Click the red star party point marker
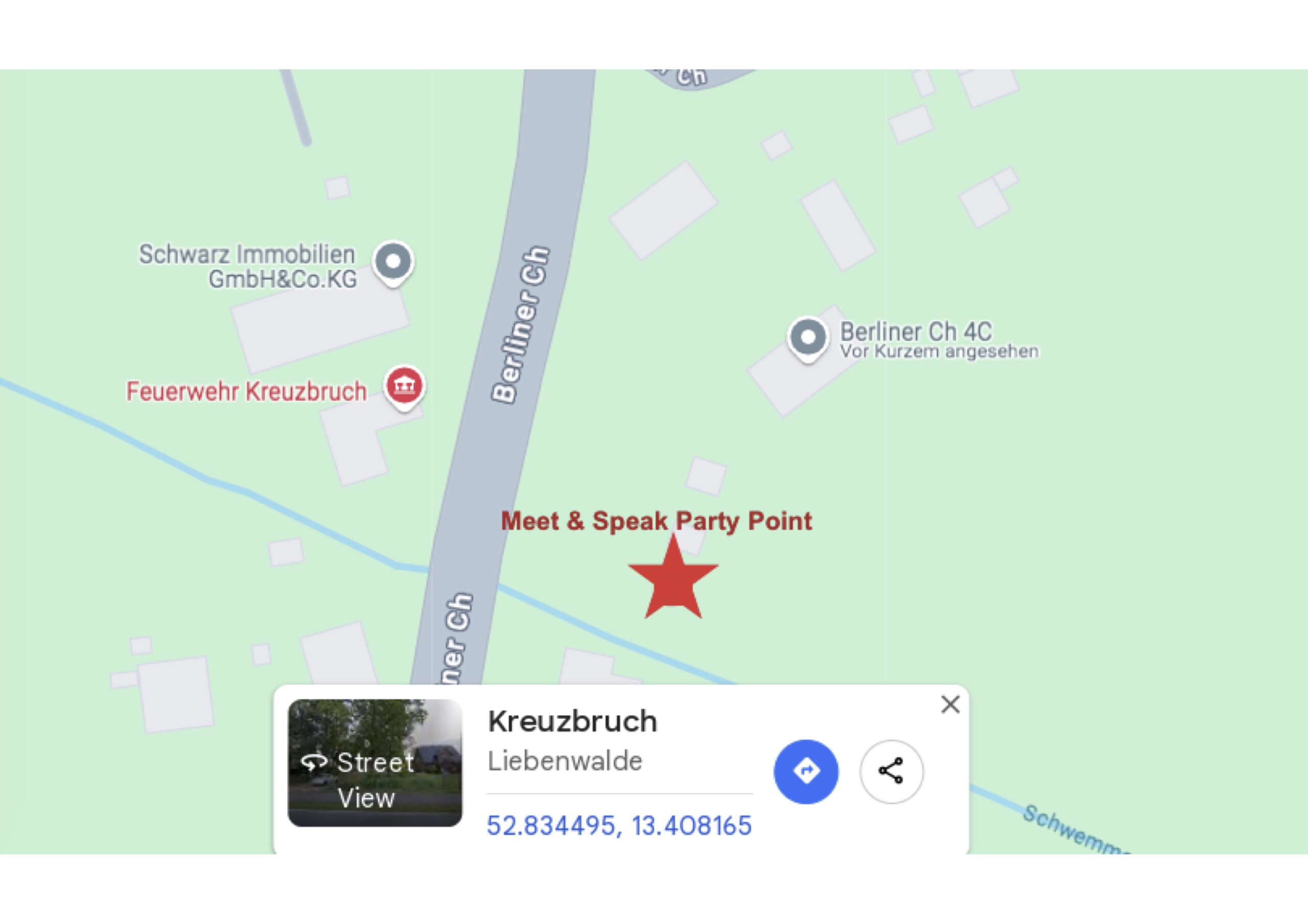The width and height of the screenshot is (1308, 924). 673,579
